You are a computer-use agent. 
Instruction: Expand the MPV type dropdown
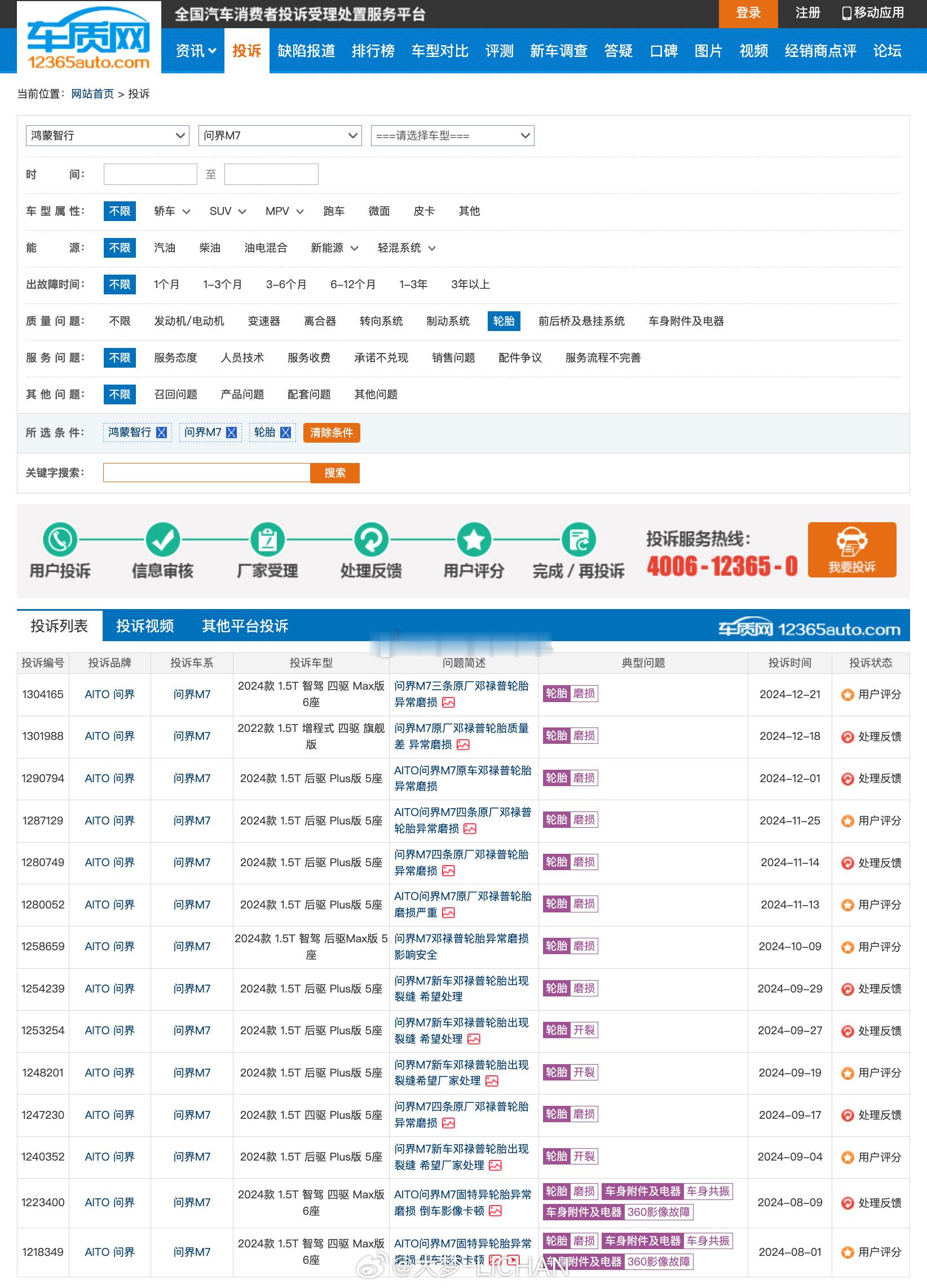pos(285,211)
